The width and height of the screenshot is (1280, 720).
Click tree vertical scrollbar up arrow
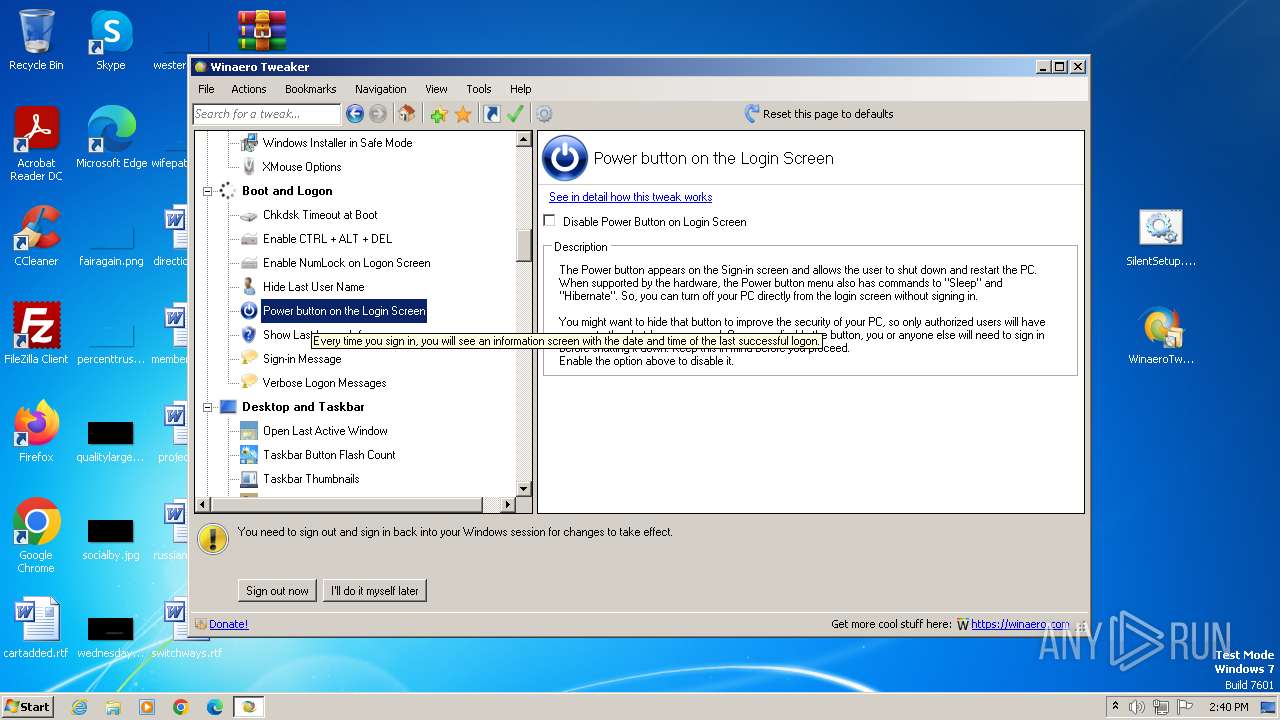coord(524,140)
